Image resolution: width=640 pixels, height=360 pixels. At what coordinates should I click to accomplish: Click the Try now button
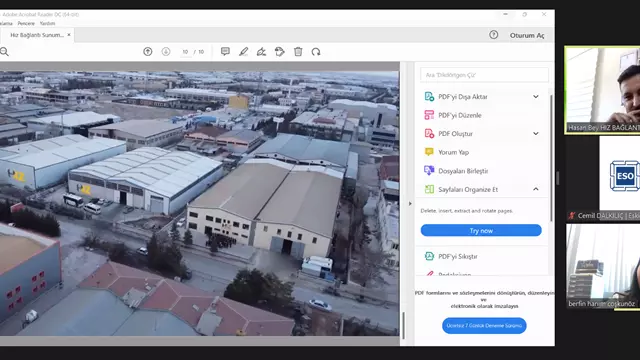481,230
